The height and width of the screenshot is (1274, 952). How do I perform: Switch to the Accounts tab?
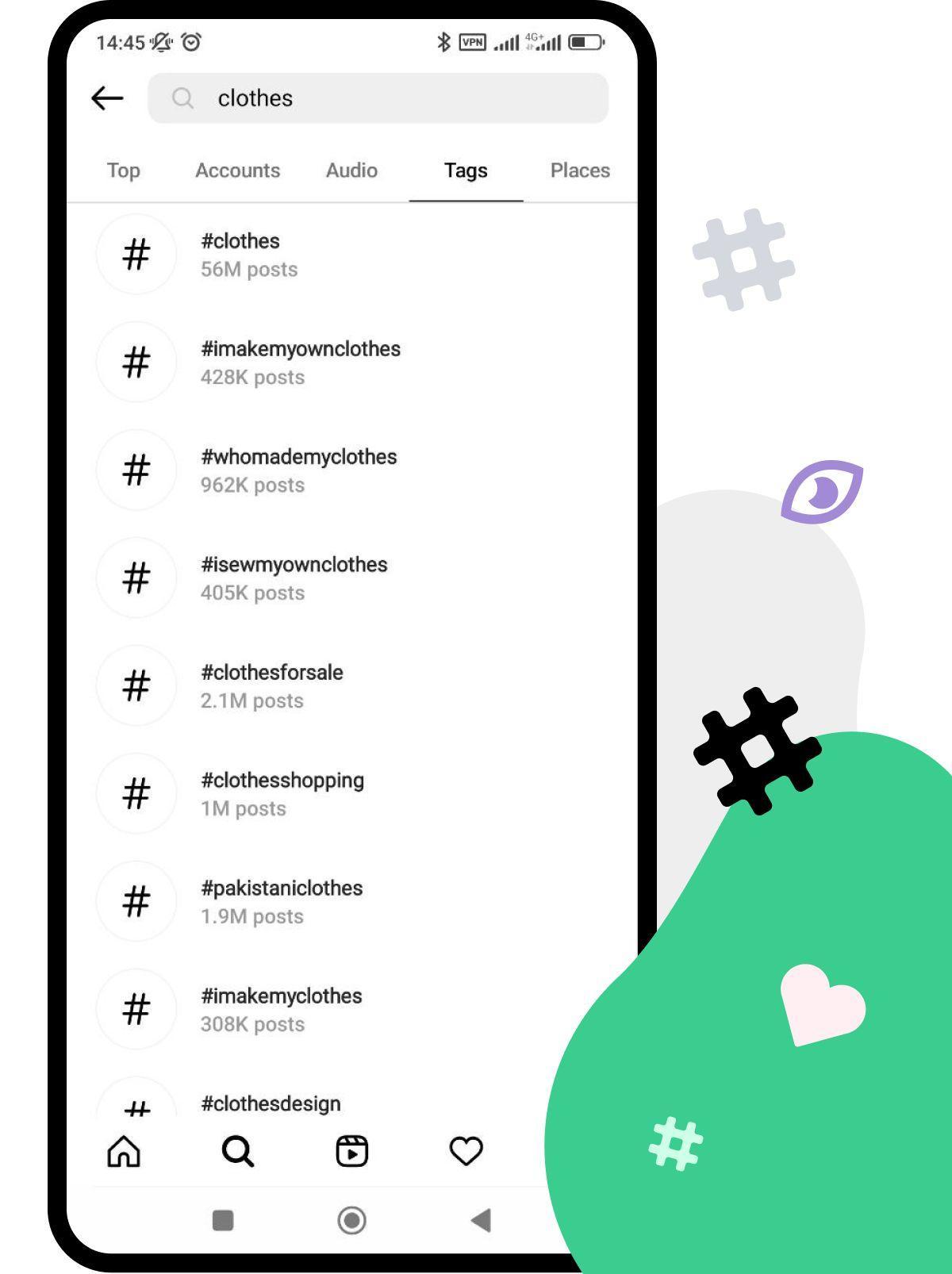pyautogui.click(x=237, y=170)
